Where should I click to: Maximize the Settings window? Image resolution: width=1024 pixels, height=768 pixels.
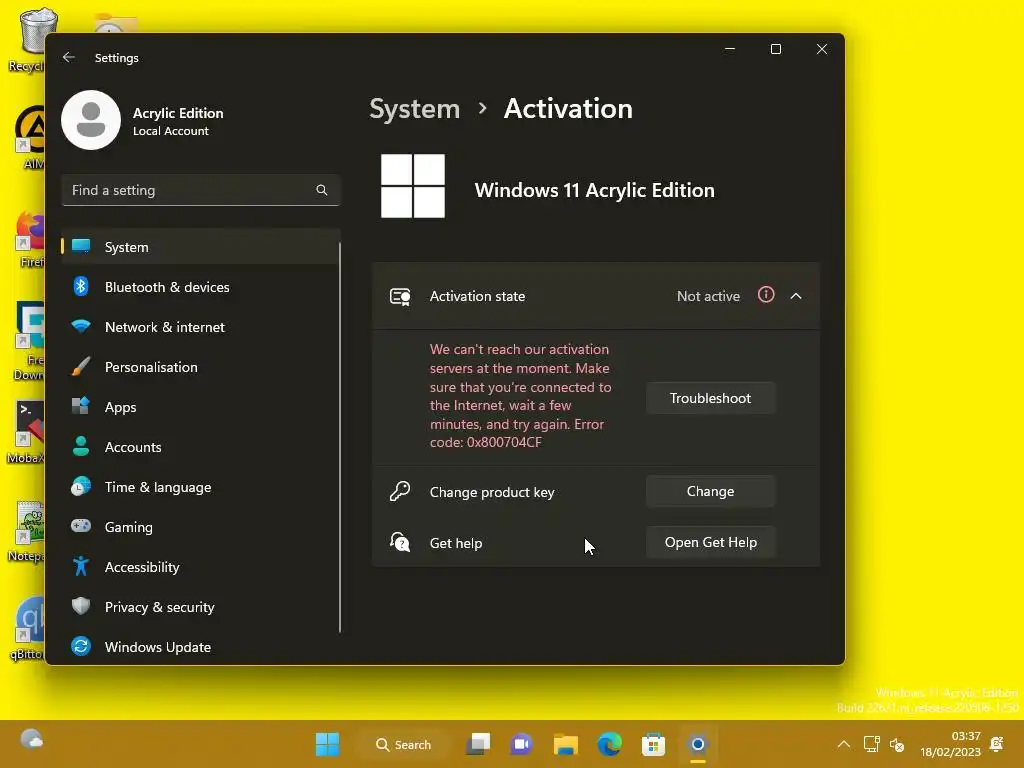(776, 49)
